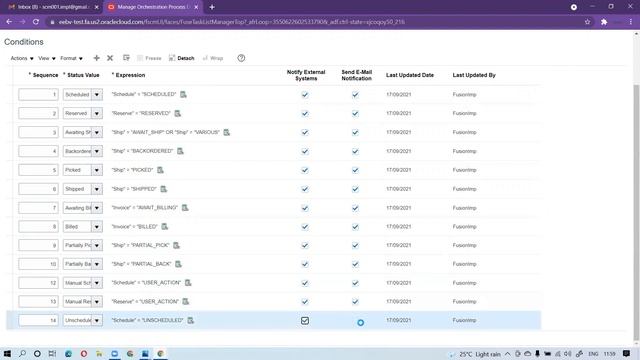The height and width of the screenshot is (360, 640).
Task: Toggle Send E-Mail Notification for Backordered row
Action: (x=356, y=151)
